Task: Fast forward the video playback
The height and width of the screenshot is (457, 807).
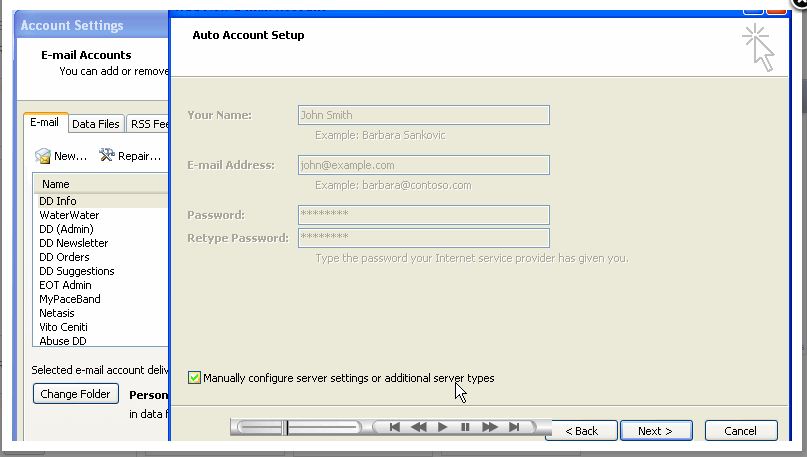Action: pos(489,427)
